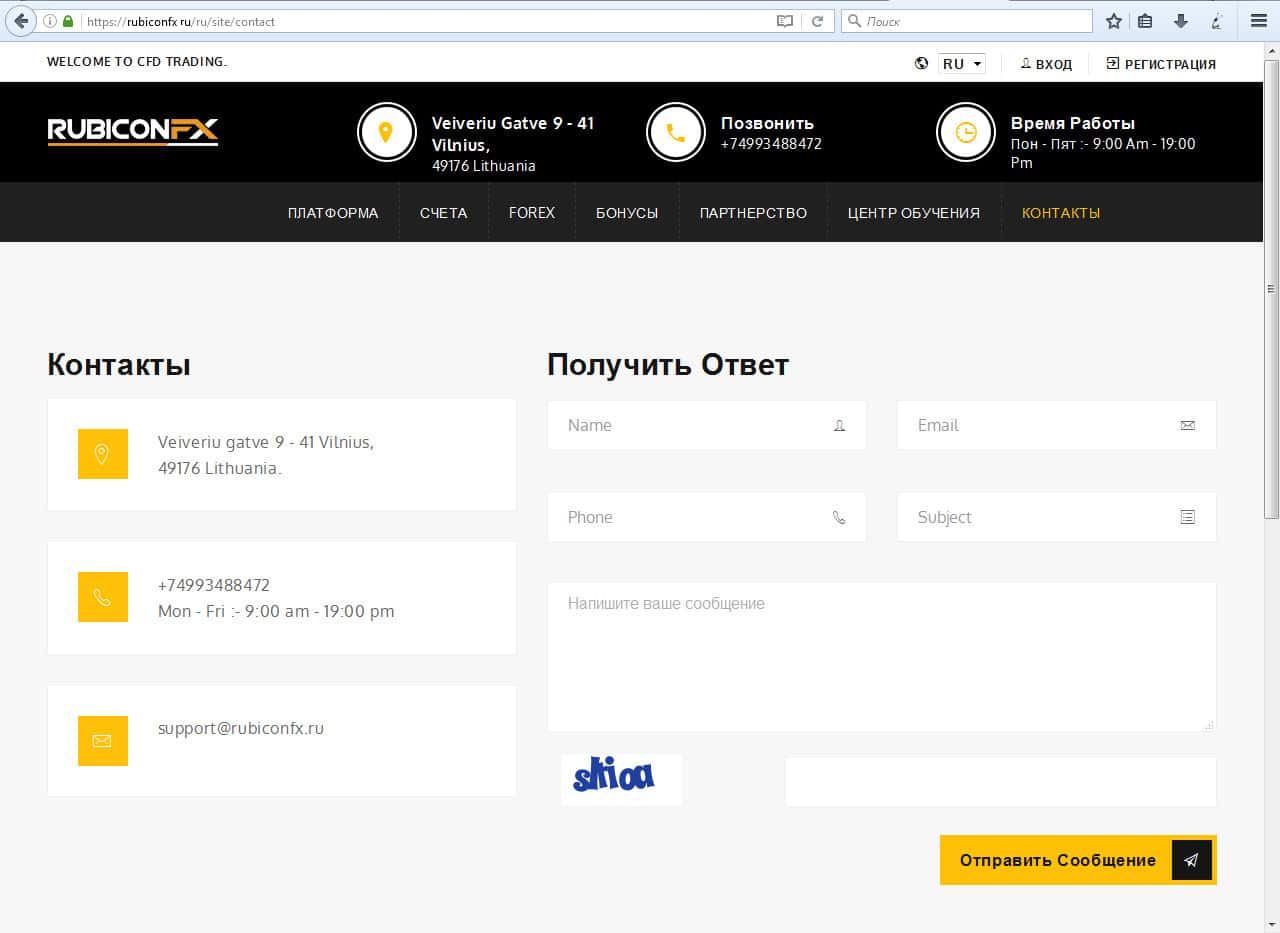Toggle reader view icon in address bar
This screenshot has width=1280, height=933.
tap(785, 21)
